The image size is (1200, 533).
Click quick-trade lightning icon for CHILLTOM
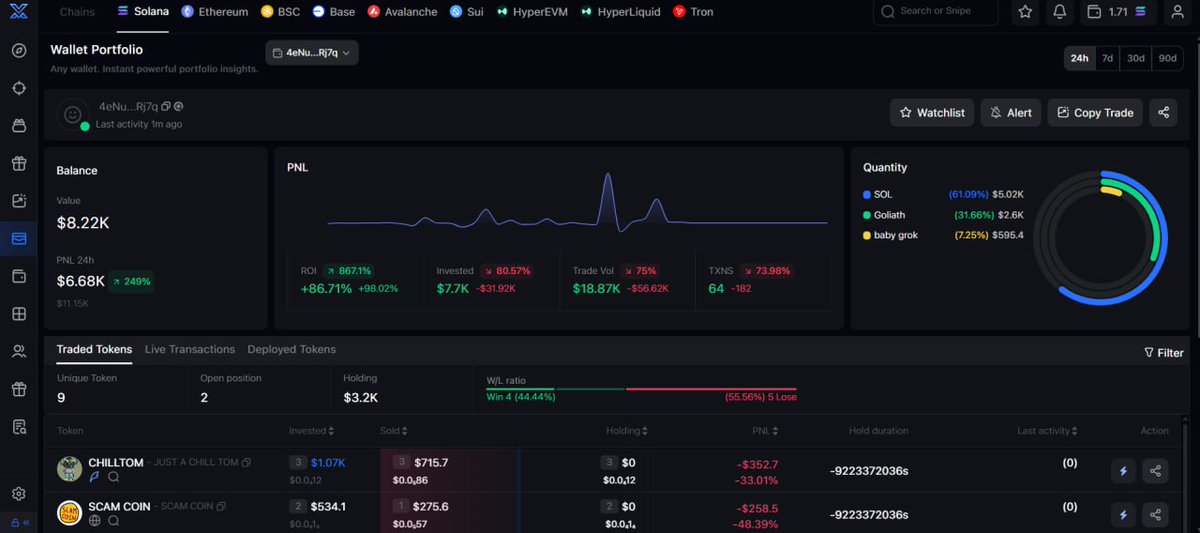click(x=1123, y=470)
